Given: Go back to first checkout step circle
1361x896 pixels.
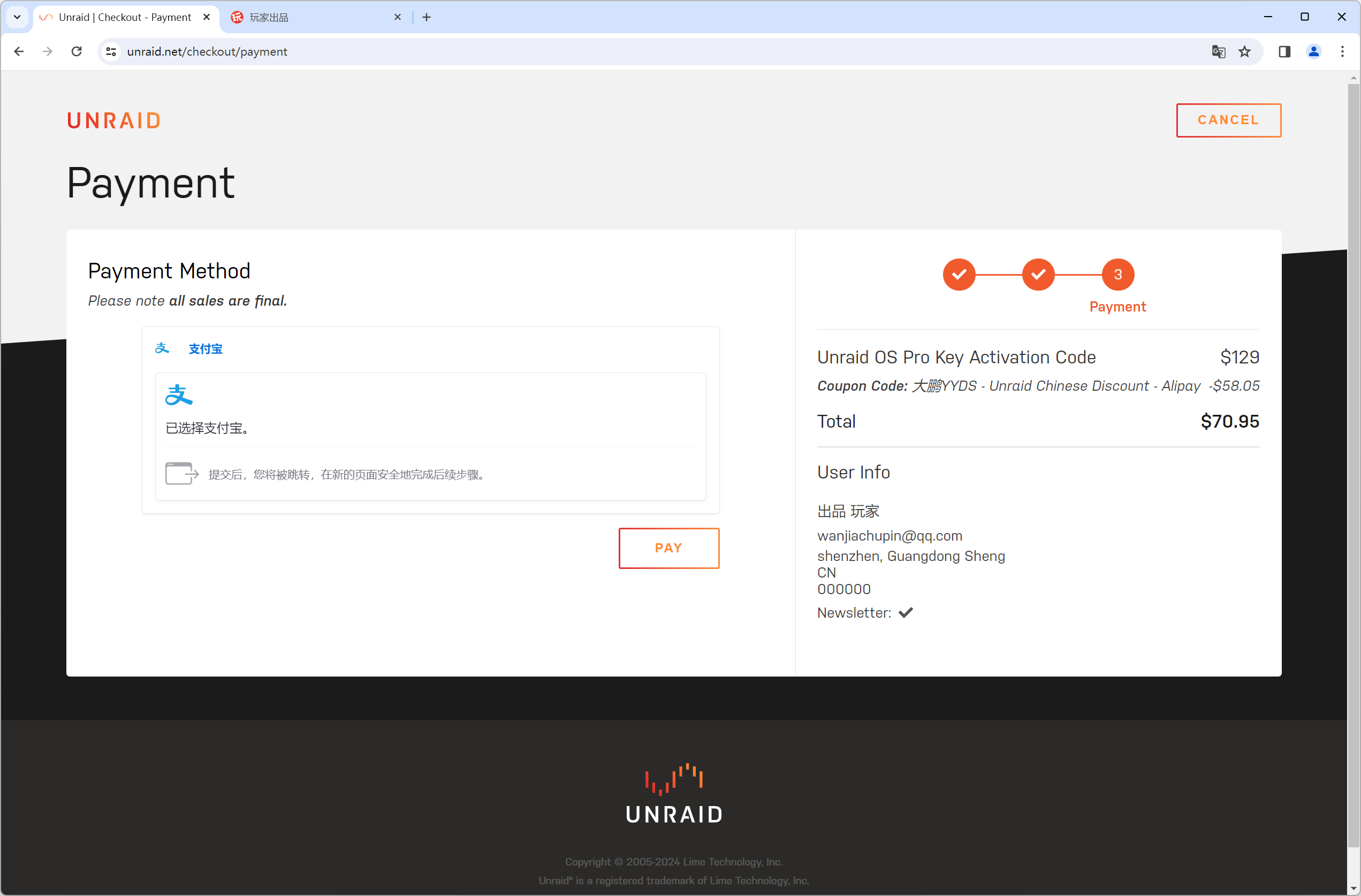Looking at the screenshot, I should pos(959,275).
